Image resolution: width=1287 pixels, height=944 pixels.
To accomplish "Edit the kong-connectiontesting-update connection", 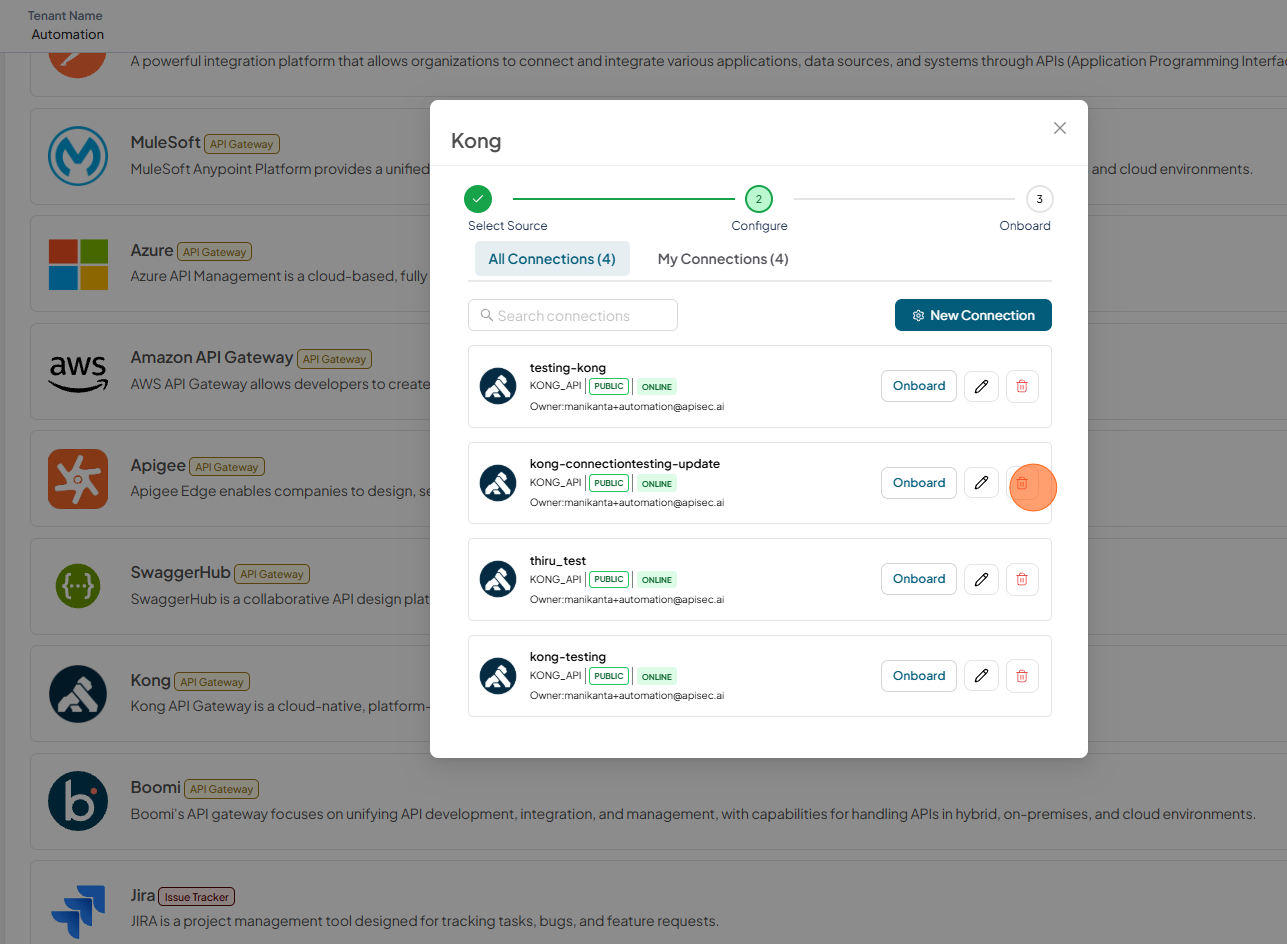I will click(x=981, y=483).
